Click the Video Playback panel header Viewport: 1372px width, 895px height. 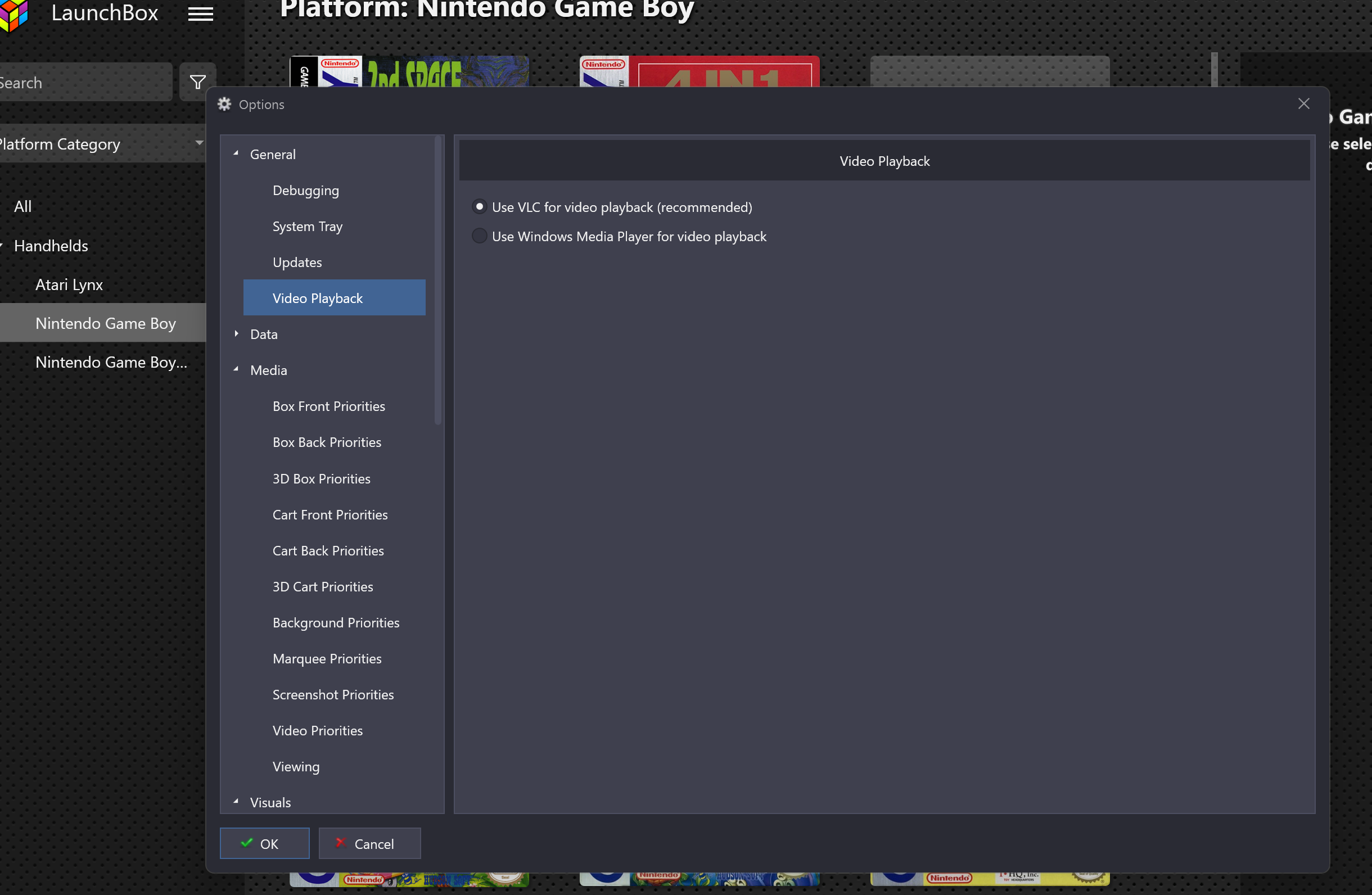pyautogui.click(x=884, y=161)
